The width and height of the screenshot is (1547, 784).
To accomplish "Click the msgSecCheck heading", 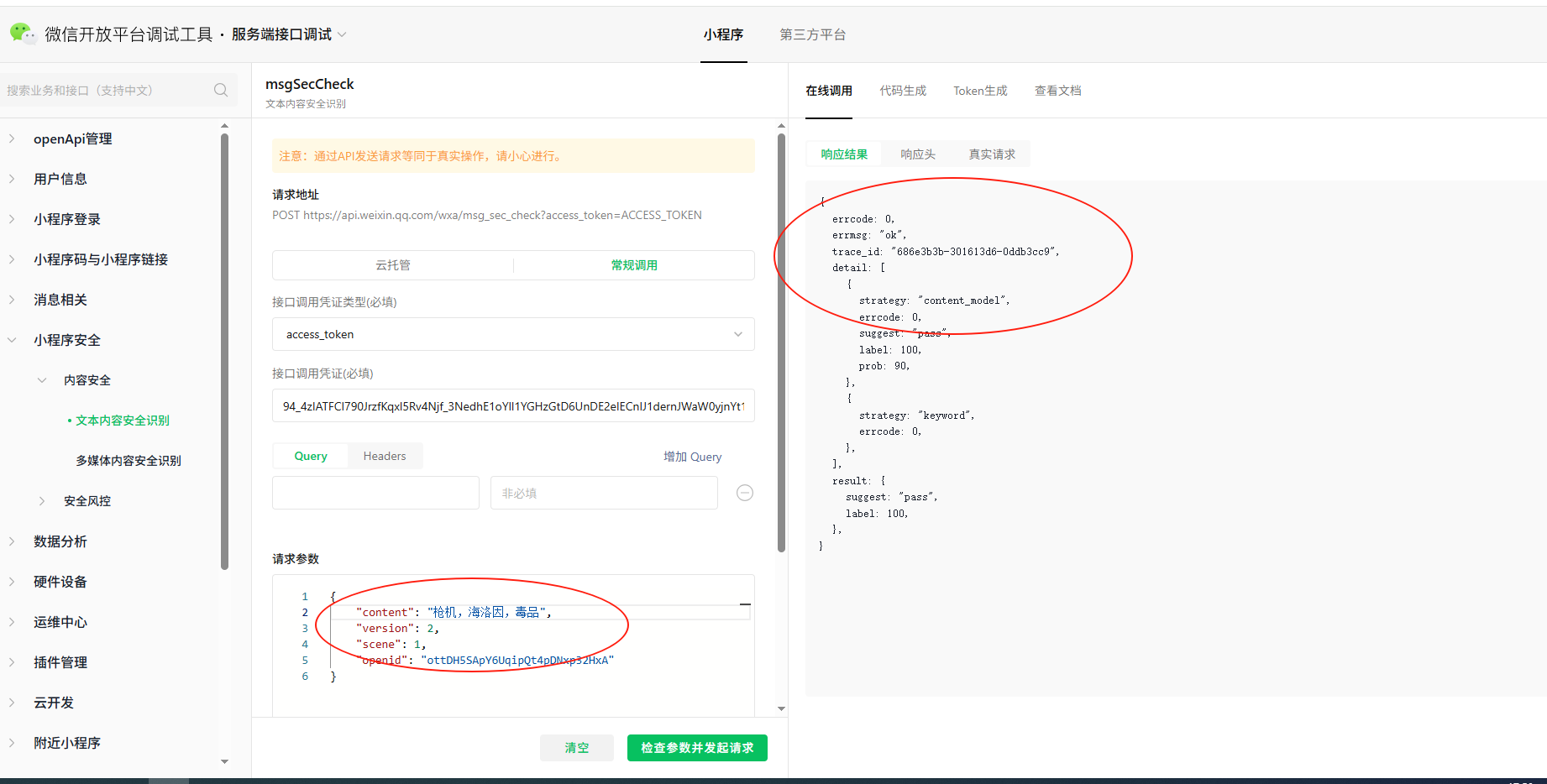I will tap(309, 84).
